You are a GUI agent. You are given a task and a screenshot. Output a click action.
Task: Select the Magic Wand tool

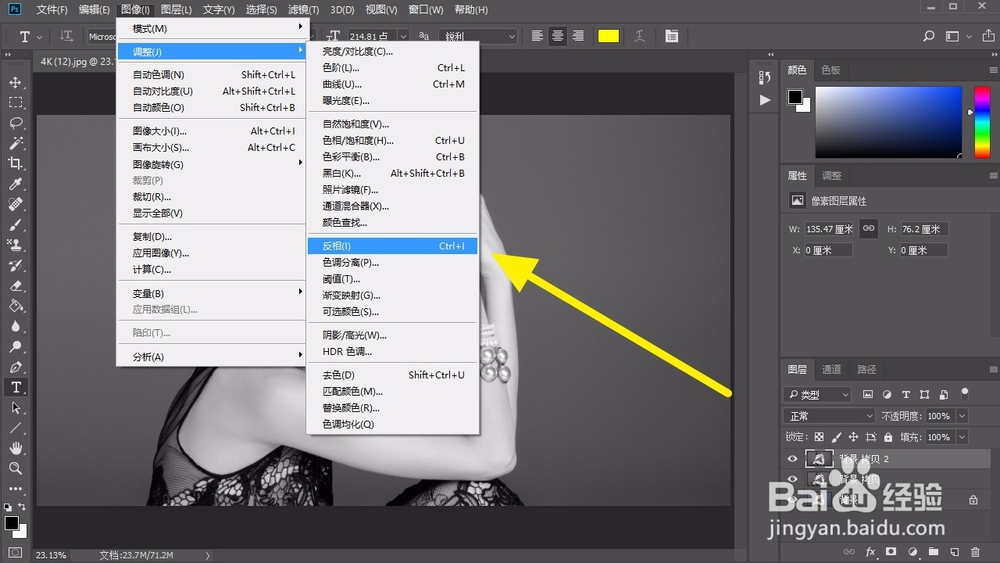click(x=15, y=143)
